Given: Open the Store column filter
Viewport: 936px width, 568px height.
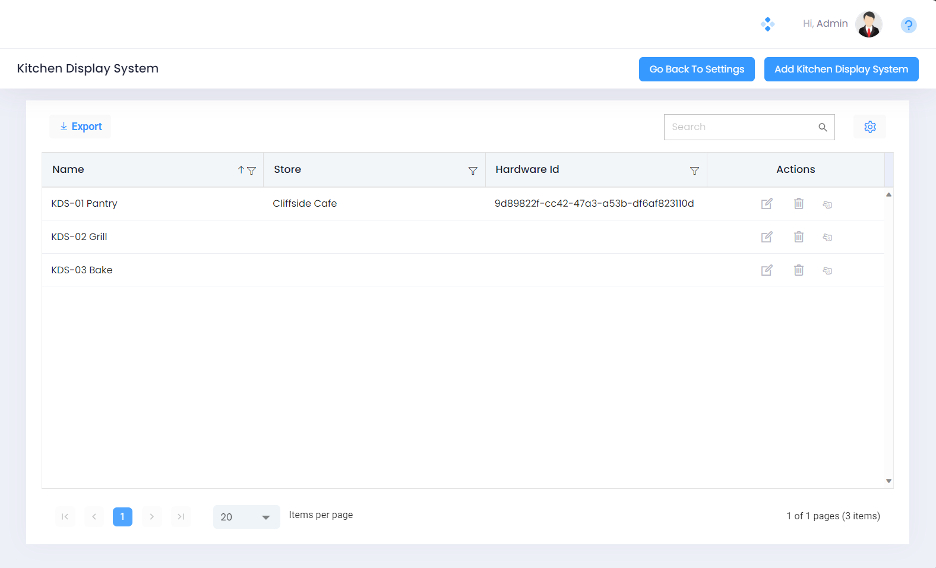Looking at the screenshot, I should [473, 171].
